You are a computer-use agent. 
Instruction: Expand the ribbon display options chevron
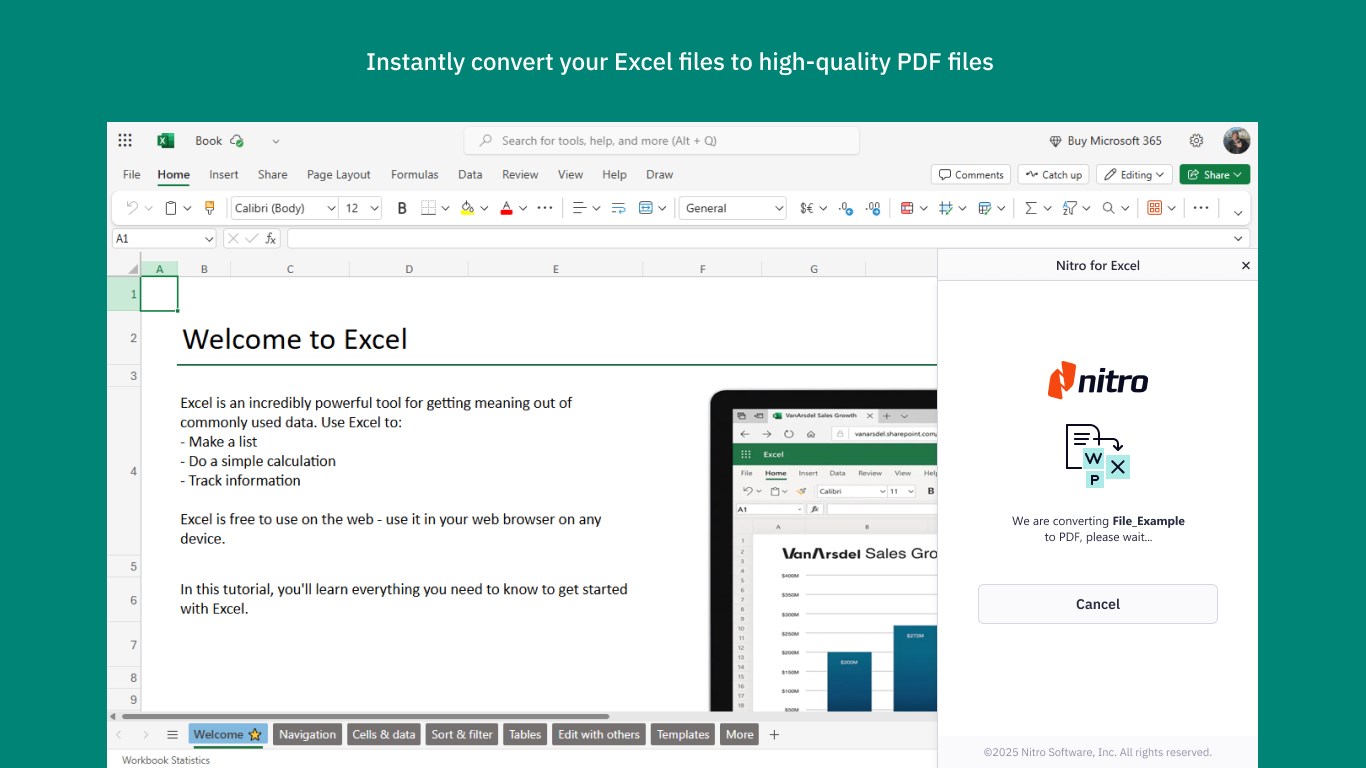(x=1238, y=212)
